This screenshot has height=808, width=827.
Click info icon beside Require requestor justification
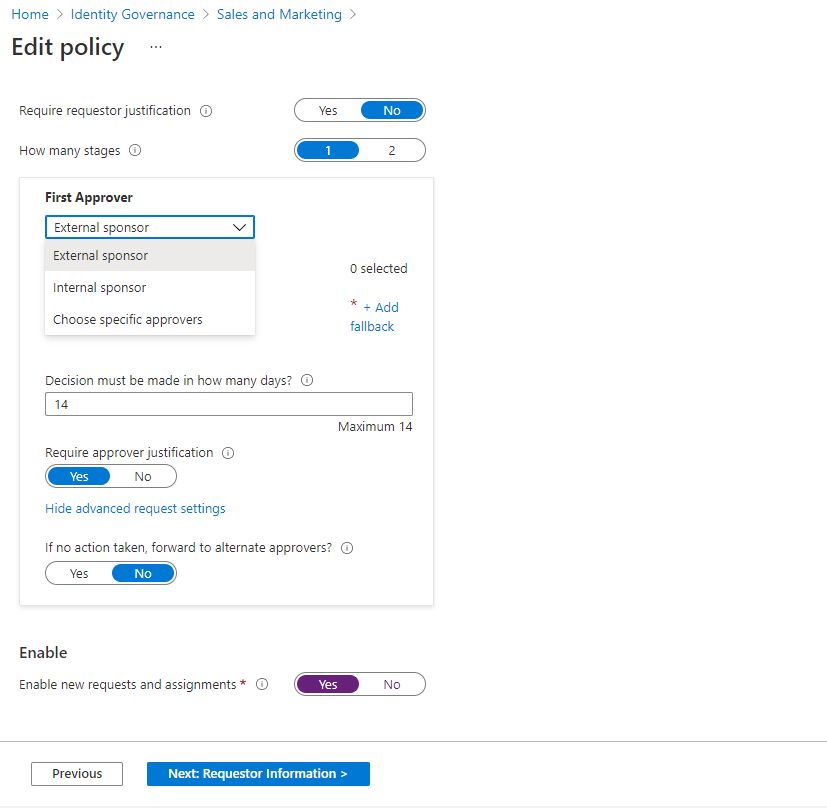point(206,111)
